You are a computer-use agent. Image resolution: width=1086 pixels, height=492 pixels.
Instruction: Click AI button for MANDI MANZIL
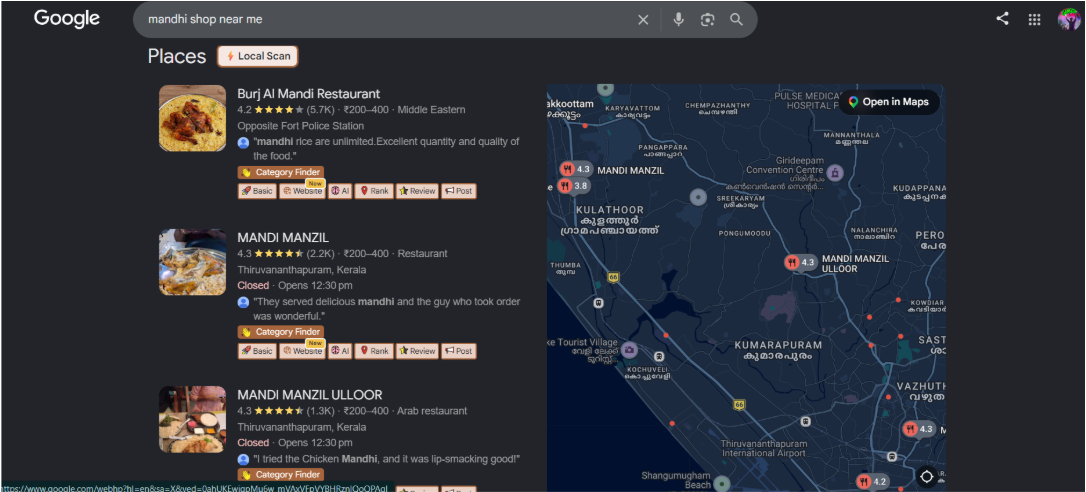(x=339, y=351)
